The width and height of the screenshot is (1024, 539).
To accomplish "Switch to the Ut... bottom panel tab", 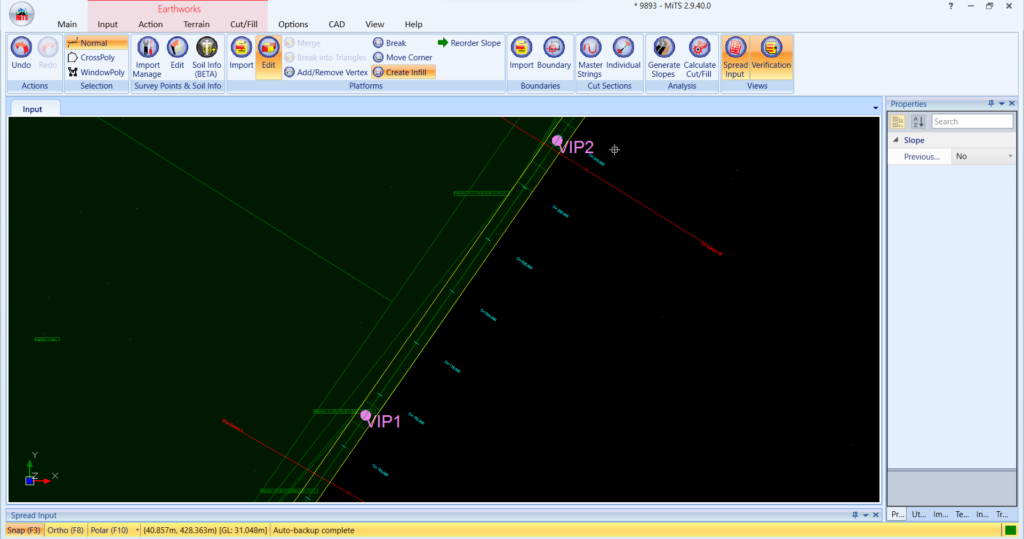I will [919, 515].
